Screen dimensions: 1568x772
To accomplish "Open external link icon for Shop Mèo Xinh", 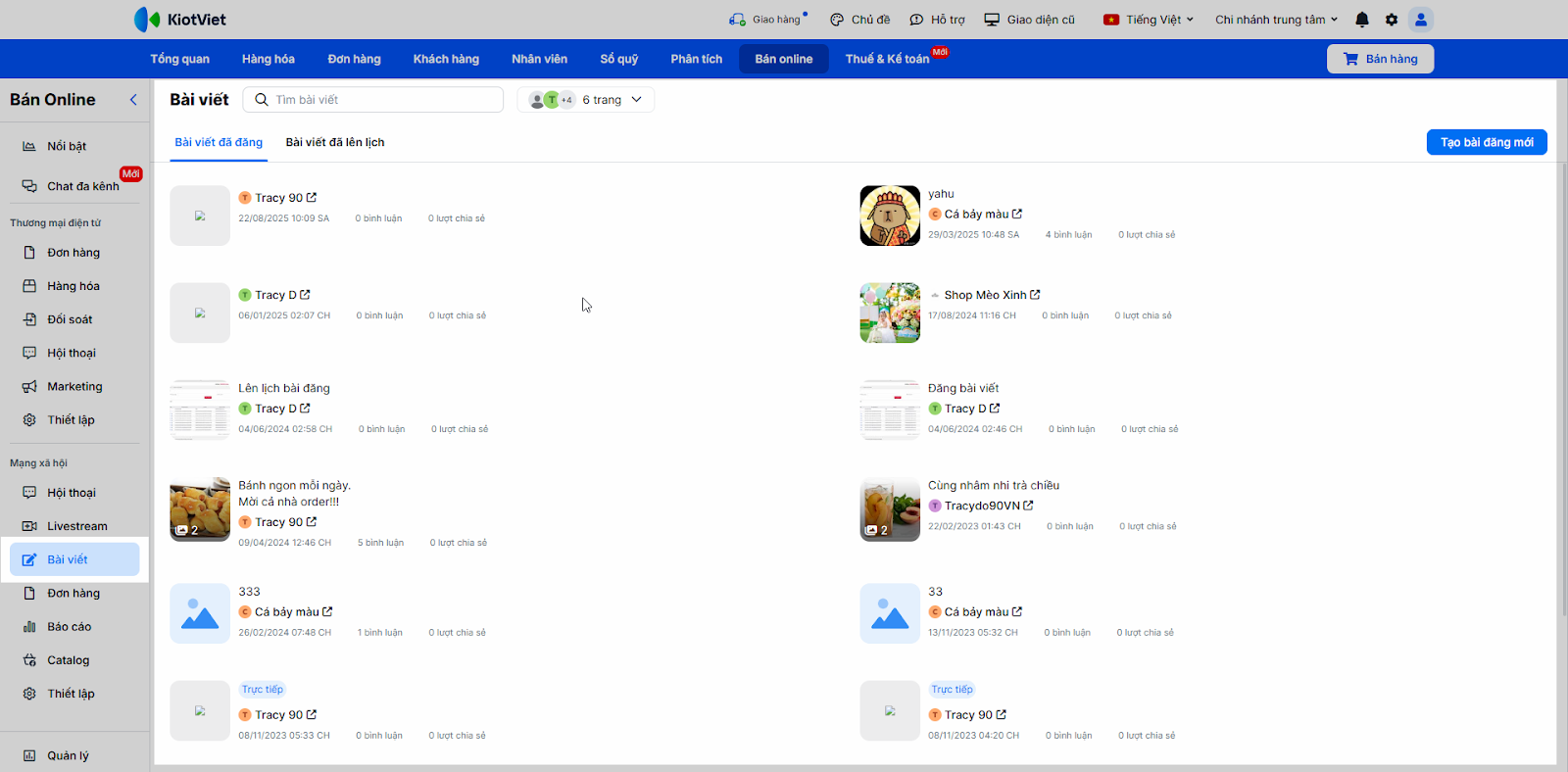I will point(1035,295).
